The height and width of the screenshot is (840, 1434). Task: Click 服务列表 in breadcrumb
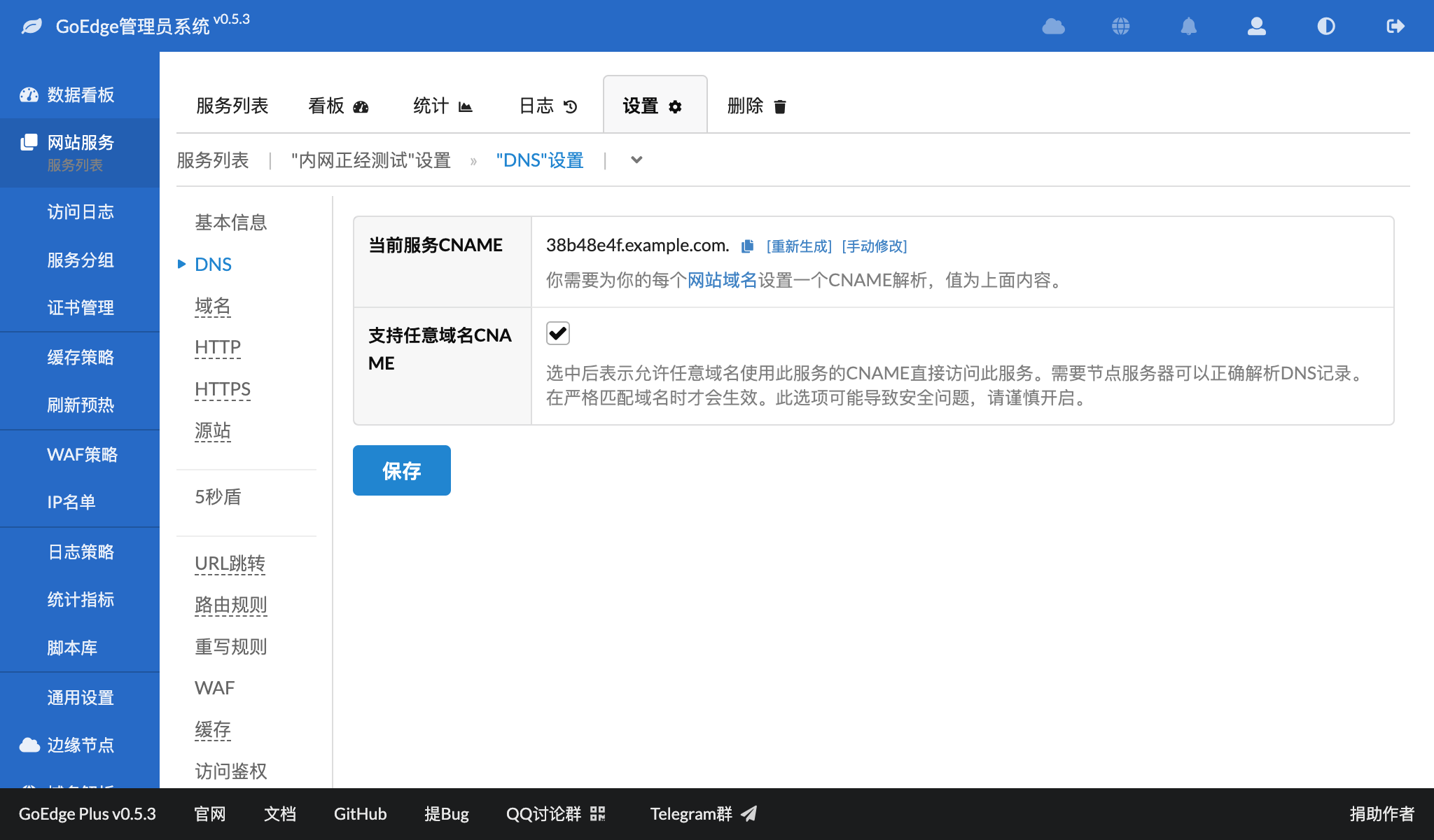click(x=213, y=160)
